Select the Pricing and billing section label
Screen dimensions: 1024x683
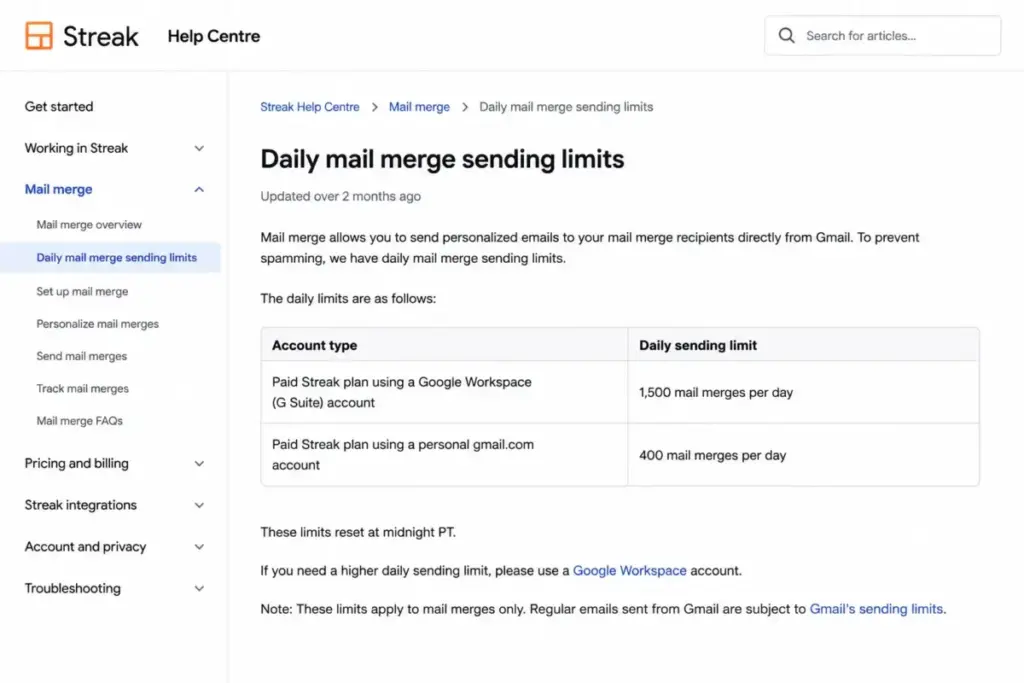[x=76, y=463]
